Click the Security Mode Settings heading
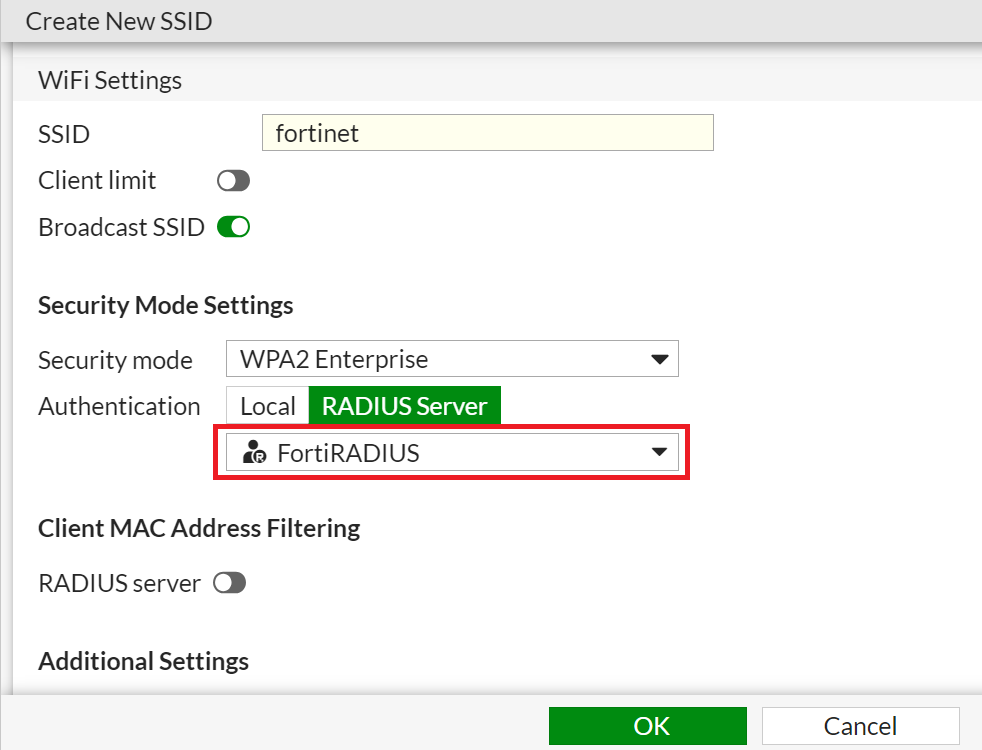 [165, 305]
